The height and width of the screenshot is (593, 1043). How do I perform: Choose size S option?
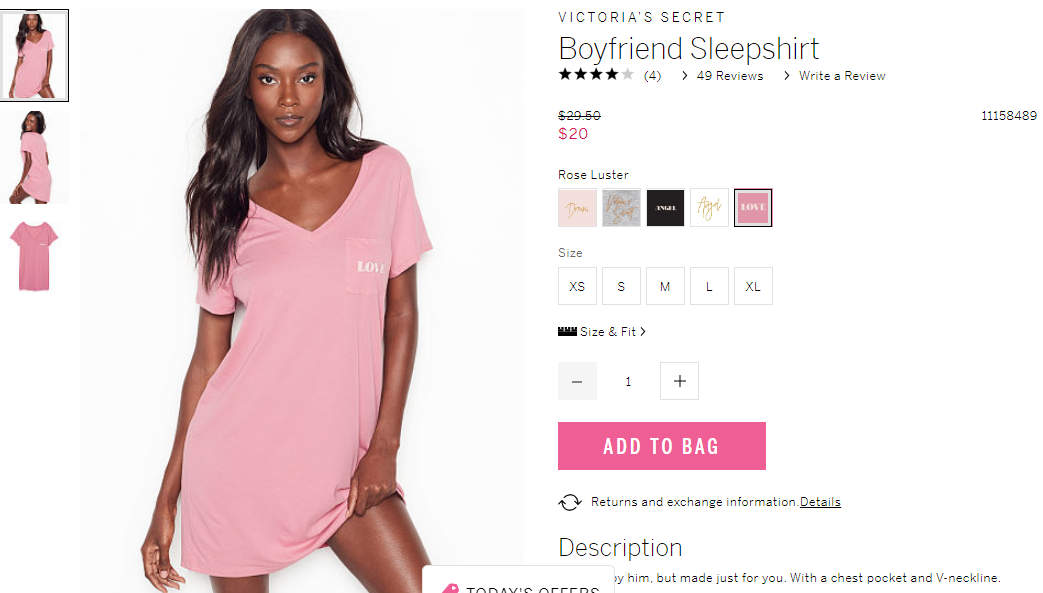click(621, 286)
